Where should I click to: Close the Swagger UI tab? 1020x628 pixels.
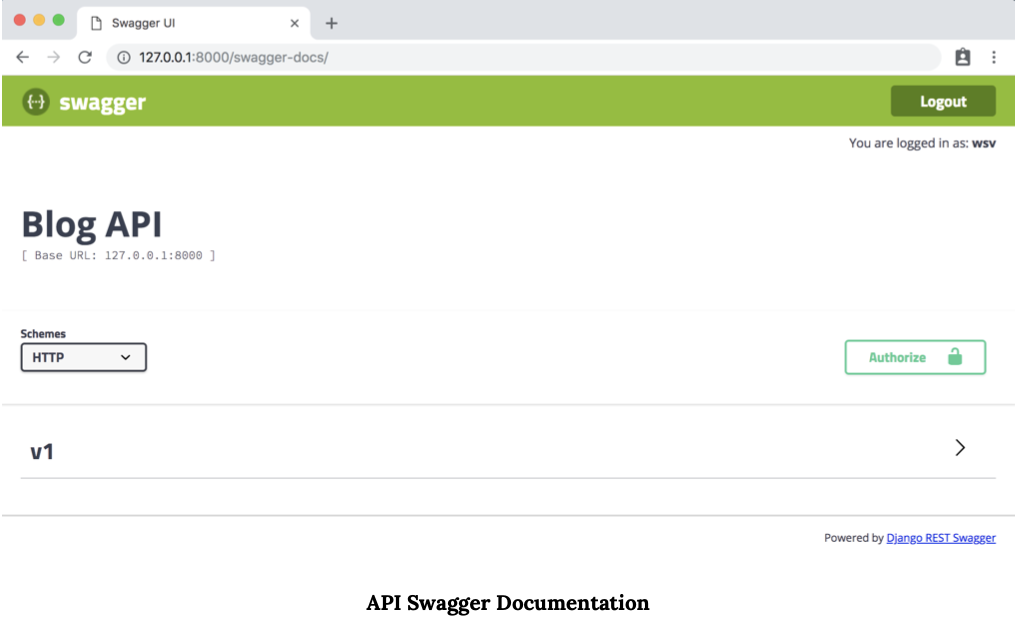coord(294,23)
